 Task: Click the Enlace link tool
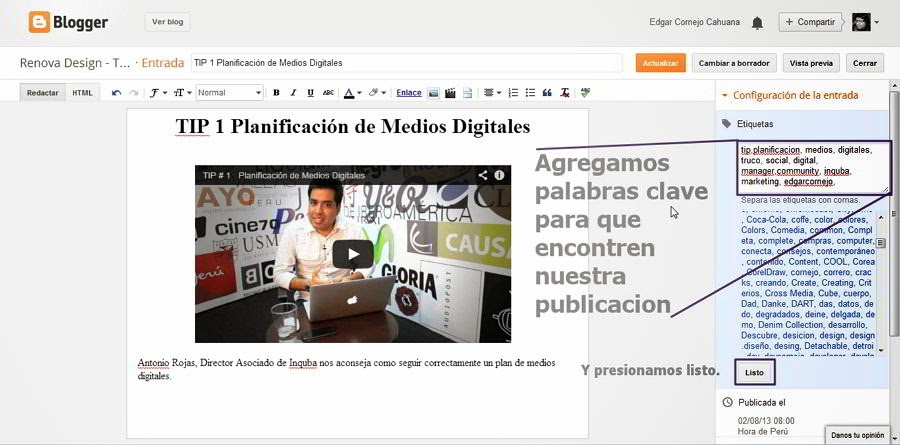(409, 92)
